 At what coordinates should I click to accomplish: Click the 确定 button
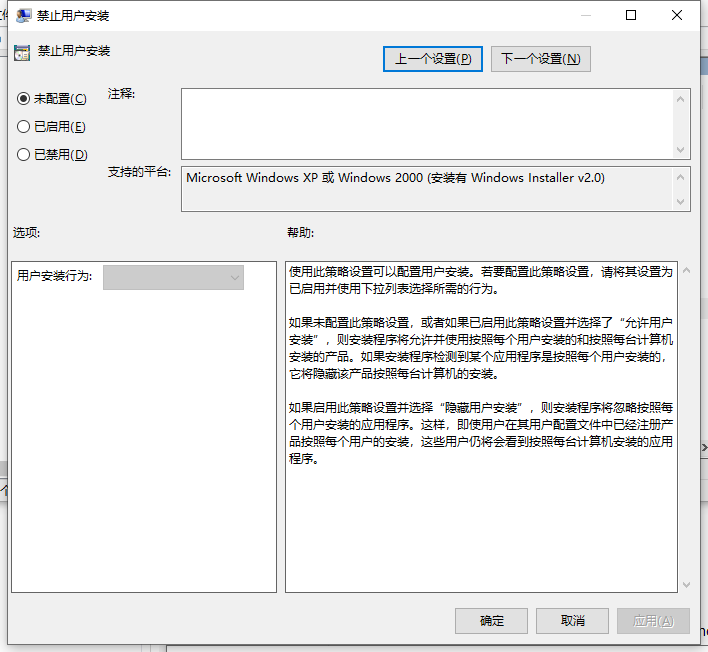click(x=491, y=621)
